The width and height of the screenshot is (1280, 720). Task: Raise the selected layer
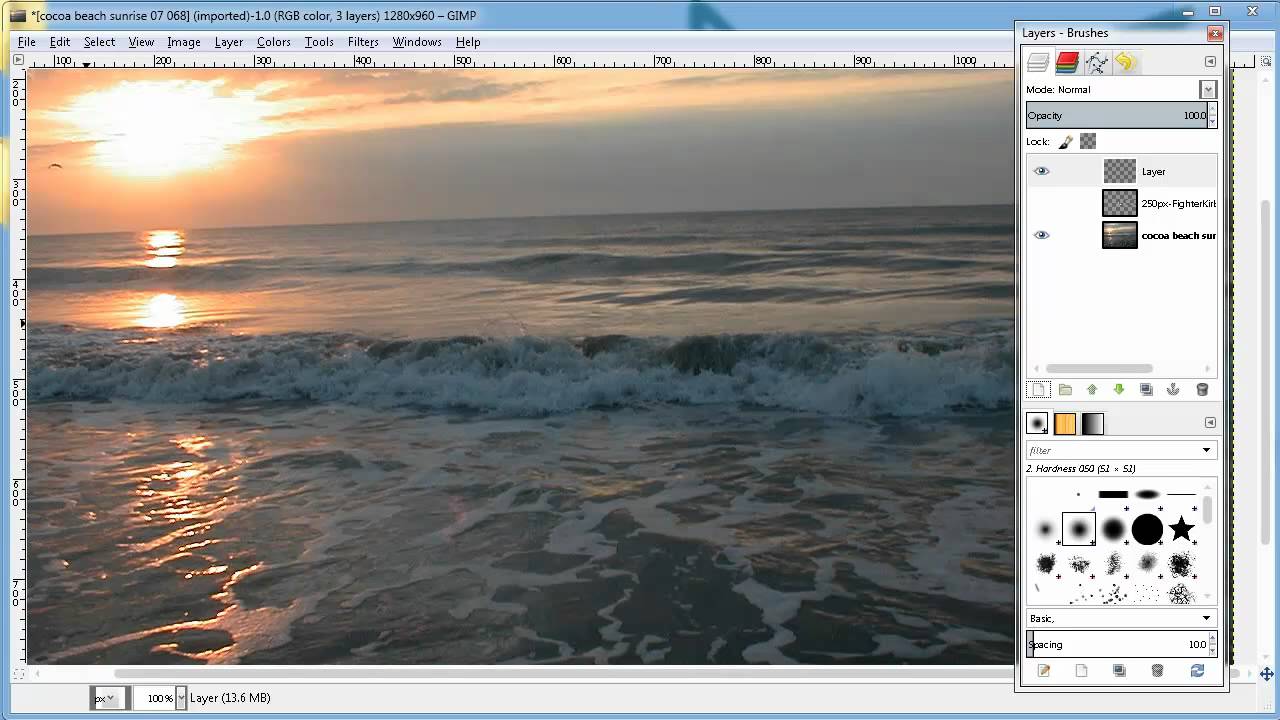pyautogui.click(x=1092, y=390)
